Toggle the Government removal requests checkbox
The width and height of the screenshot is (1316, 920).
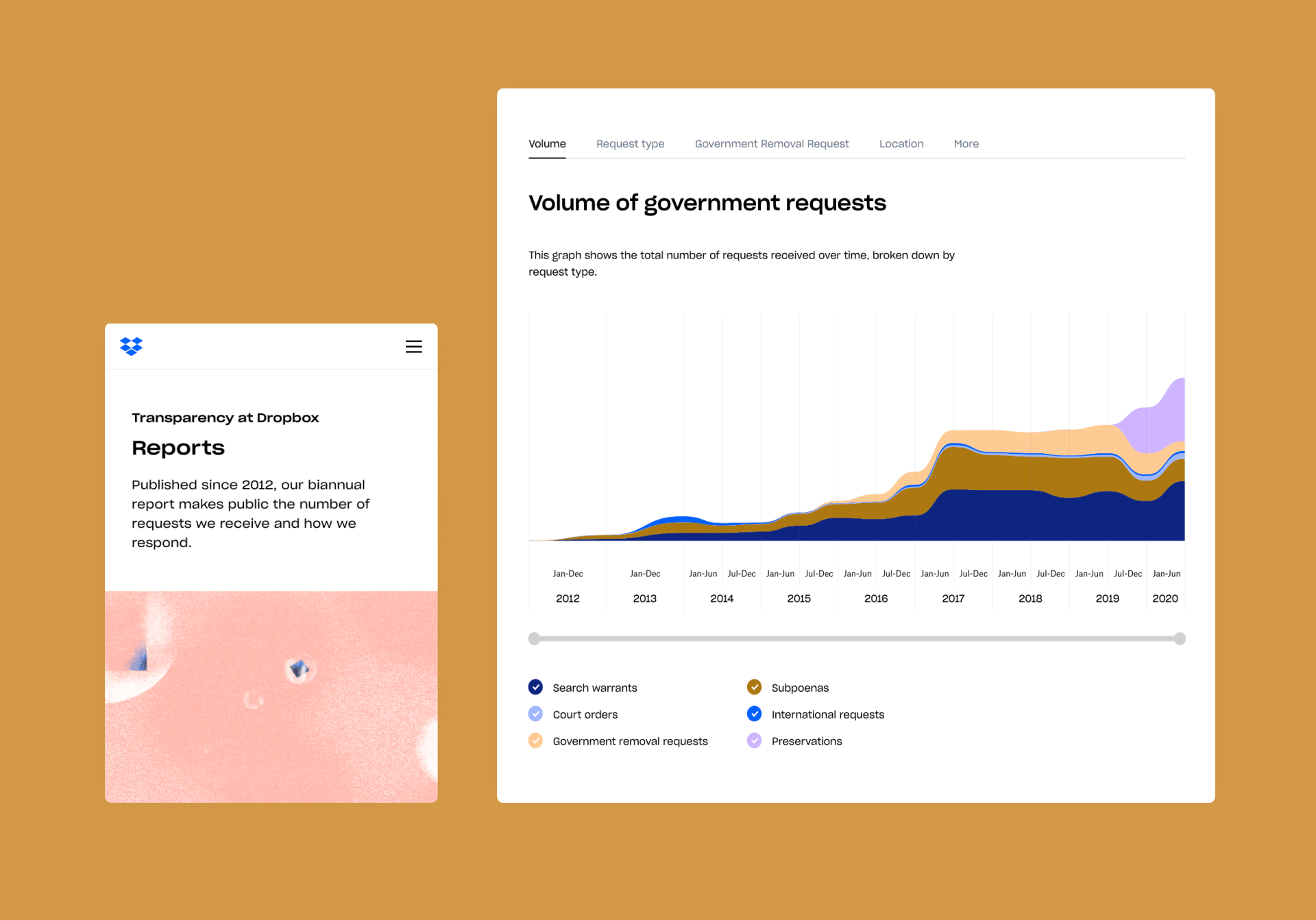point(536,740)
